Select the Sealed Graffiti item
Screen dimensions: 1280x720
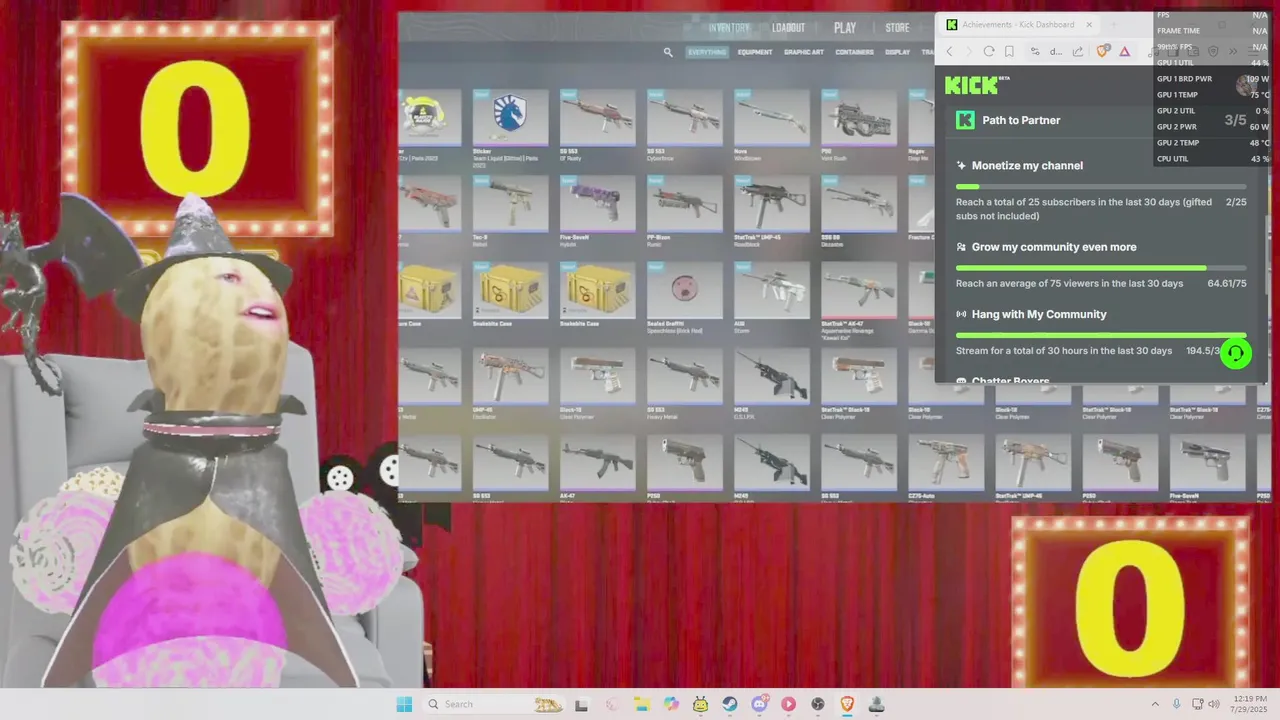[x=684, y=290]
